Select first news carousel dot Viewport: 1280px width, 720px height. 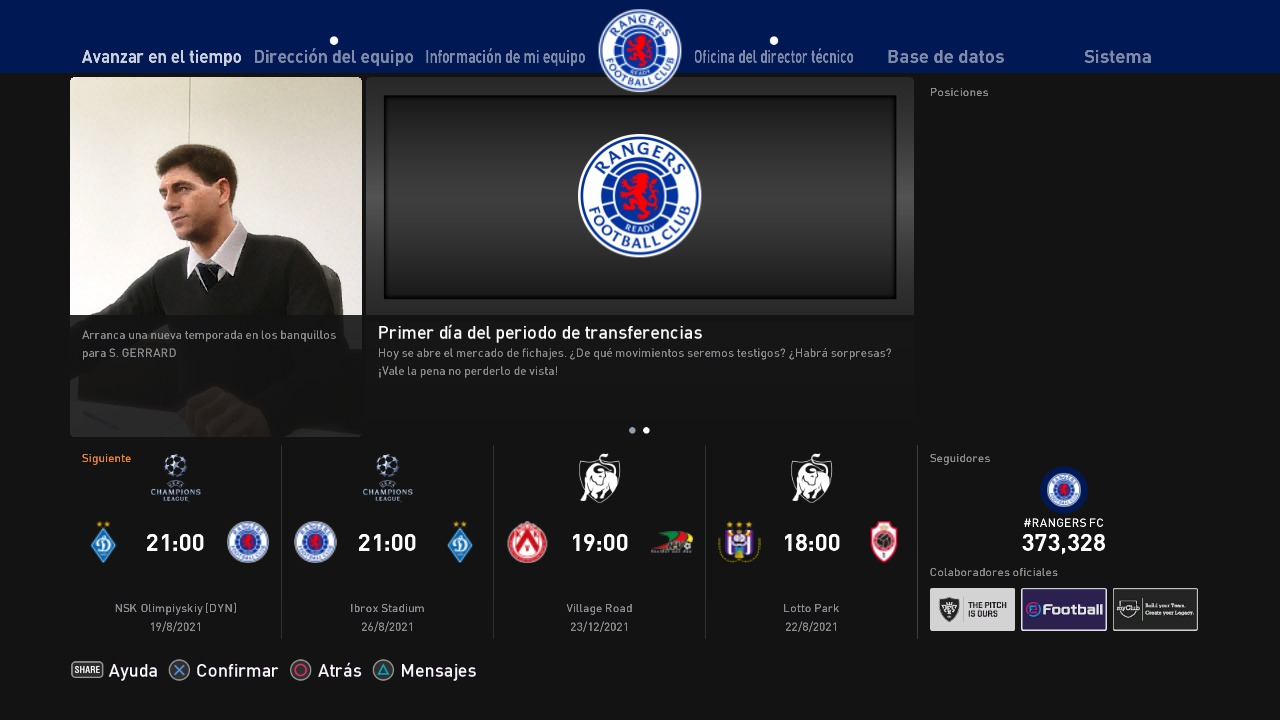click(632, 430)
